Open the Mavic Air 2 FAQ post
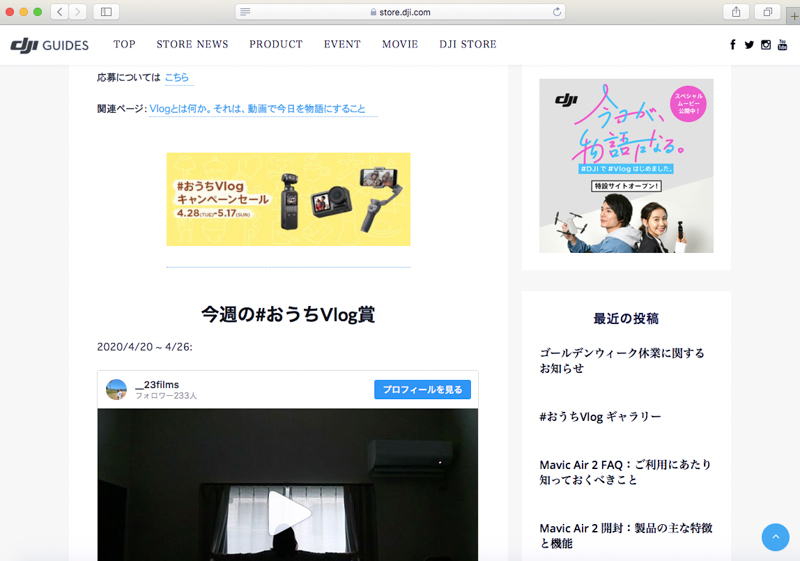Screen dimensions: 800x561 click(x=626, y=472)
